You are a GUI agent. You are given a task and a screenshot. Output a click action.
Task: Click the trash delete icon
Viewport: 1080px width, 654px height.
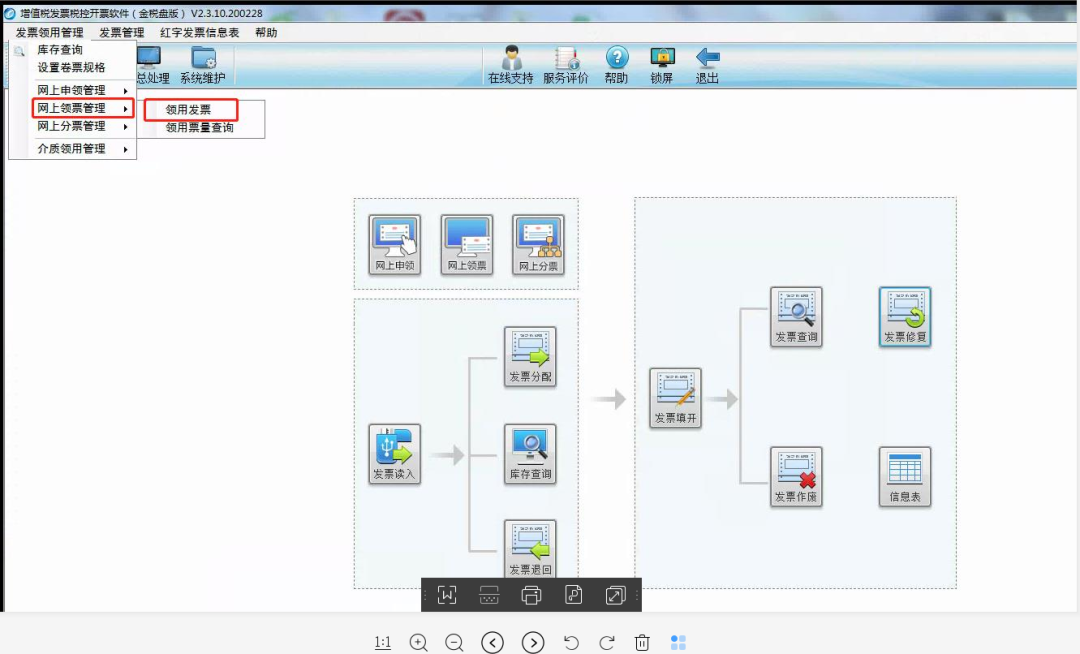click(642, 643)
